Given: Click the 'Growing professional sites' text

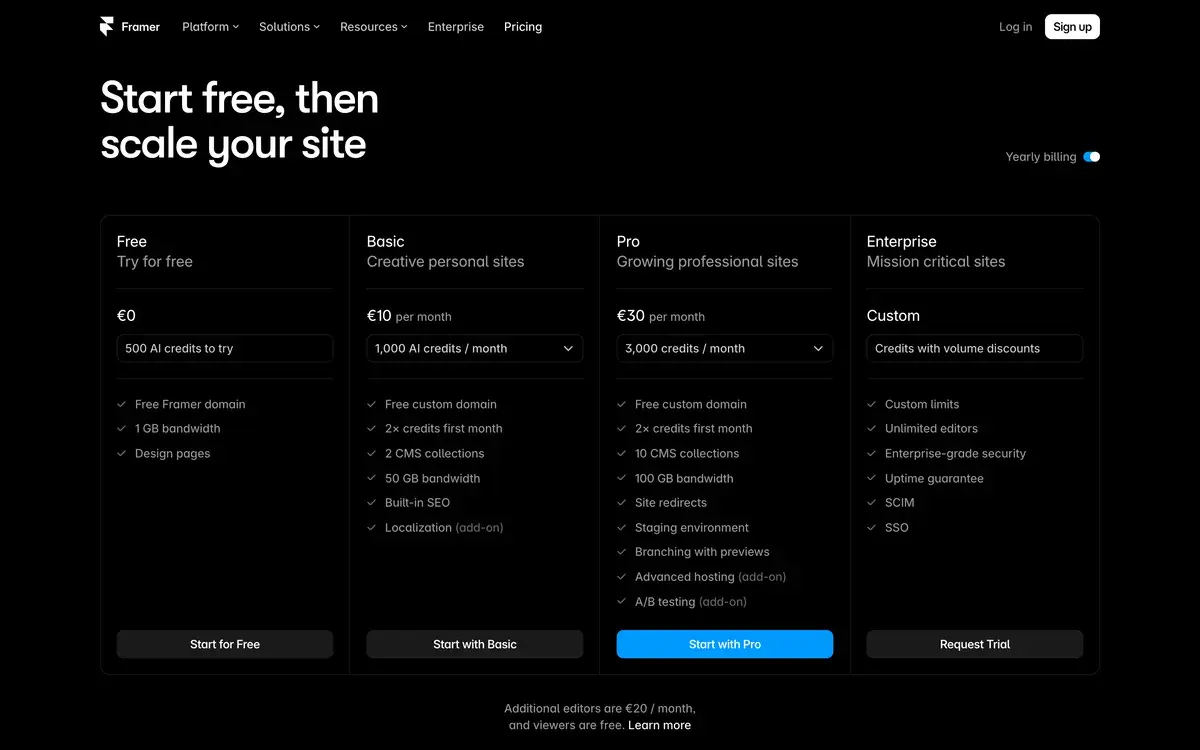Looking at the screenshot, I should click(707, 262).
